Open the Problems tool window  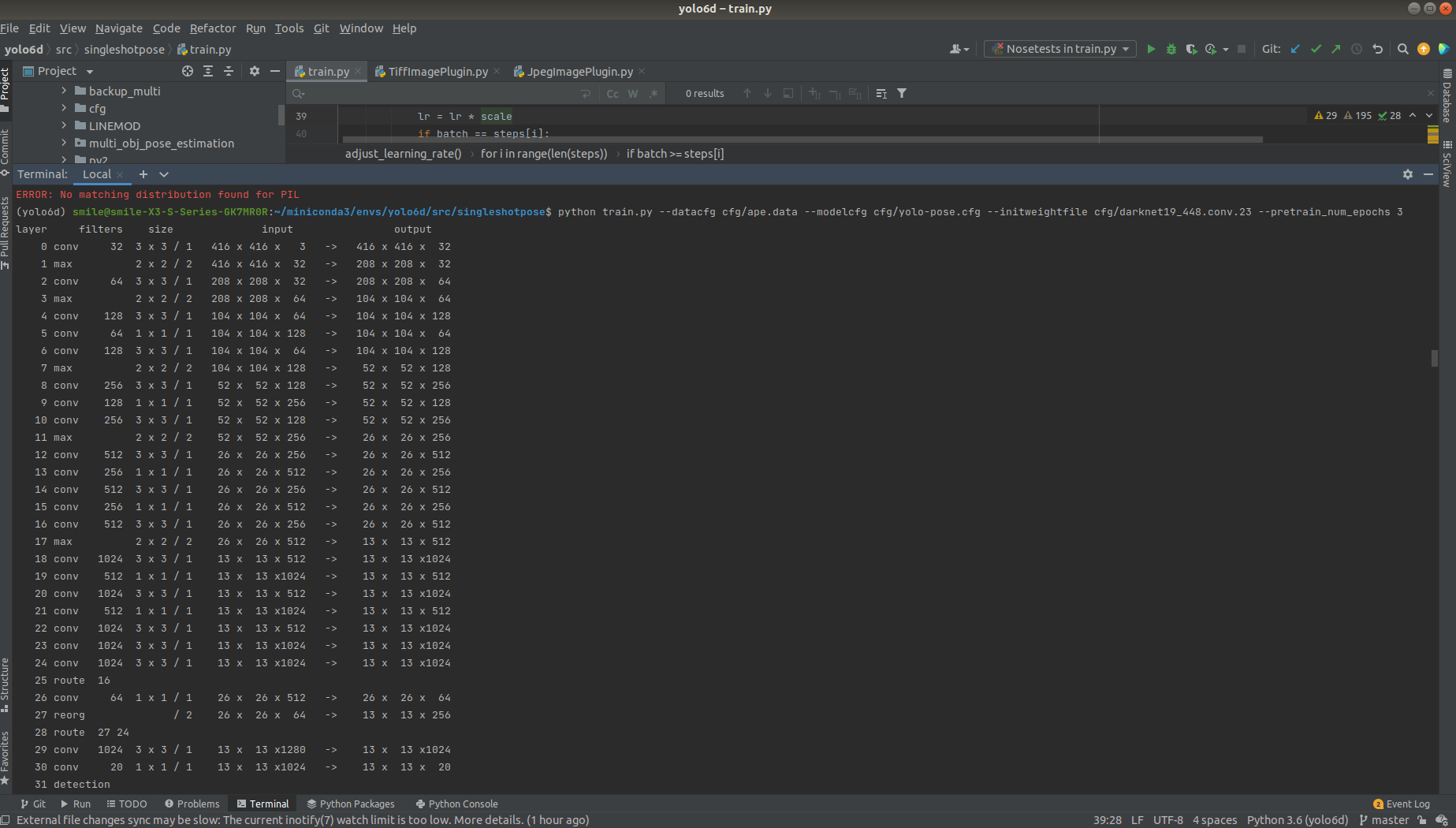192,804
